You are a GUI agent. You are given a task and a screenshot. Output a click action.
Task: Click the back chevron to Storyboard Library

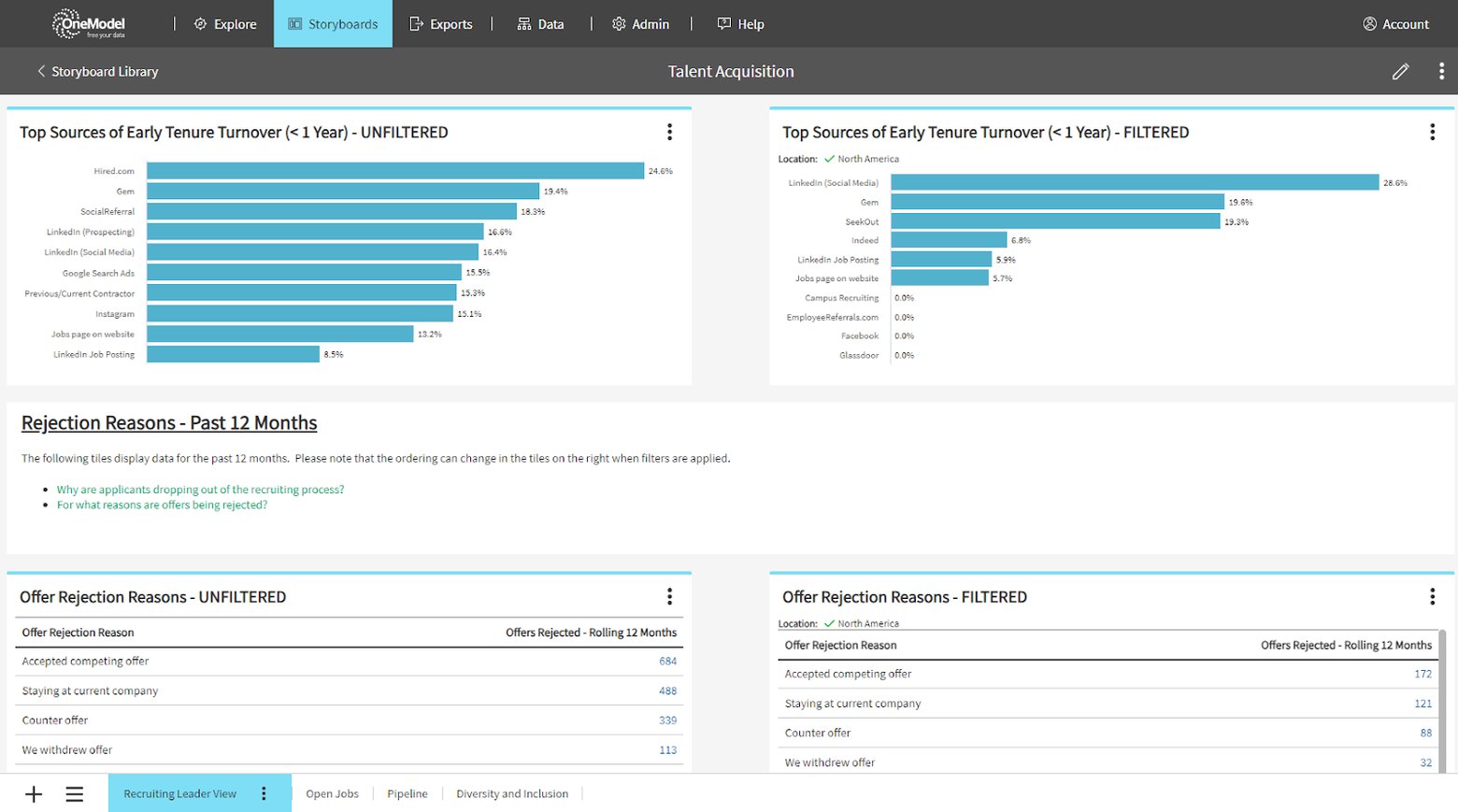[x=39, y=71]
